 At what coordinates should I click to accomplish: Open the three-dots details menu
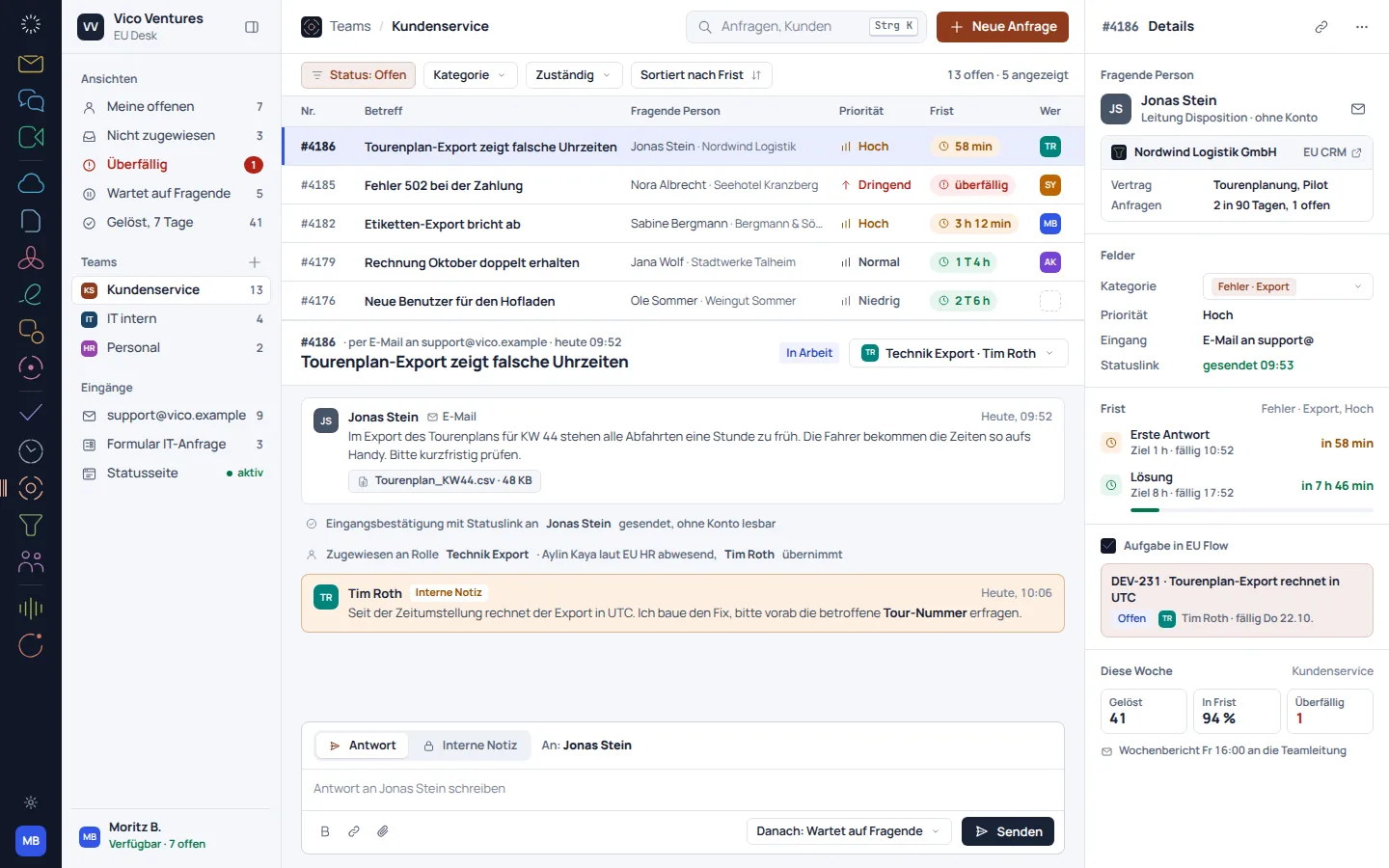(1362, 27)
